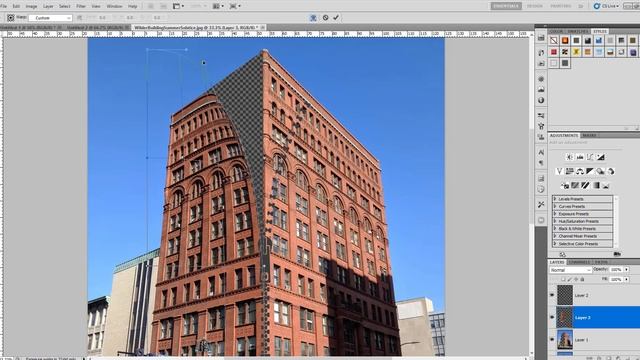Image resolution: width=640 pixels, height=360 pixels.
Task: Add a Threshold adjustment
Action: (585, 186)
